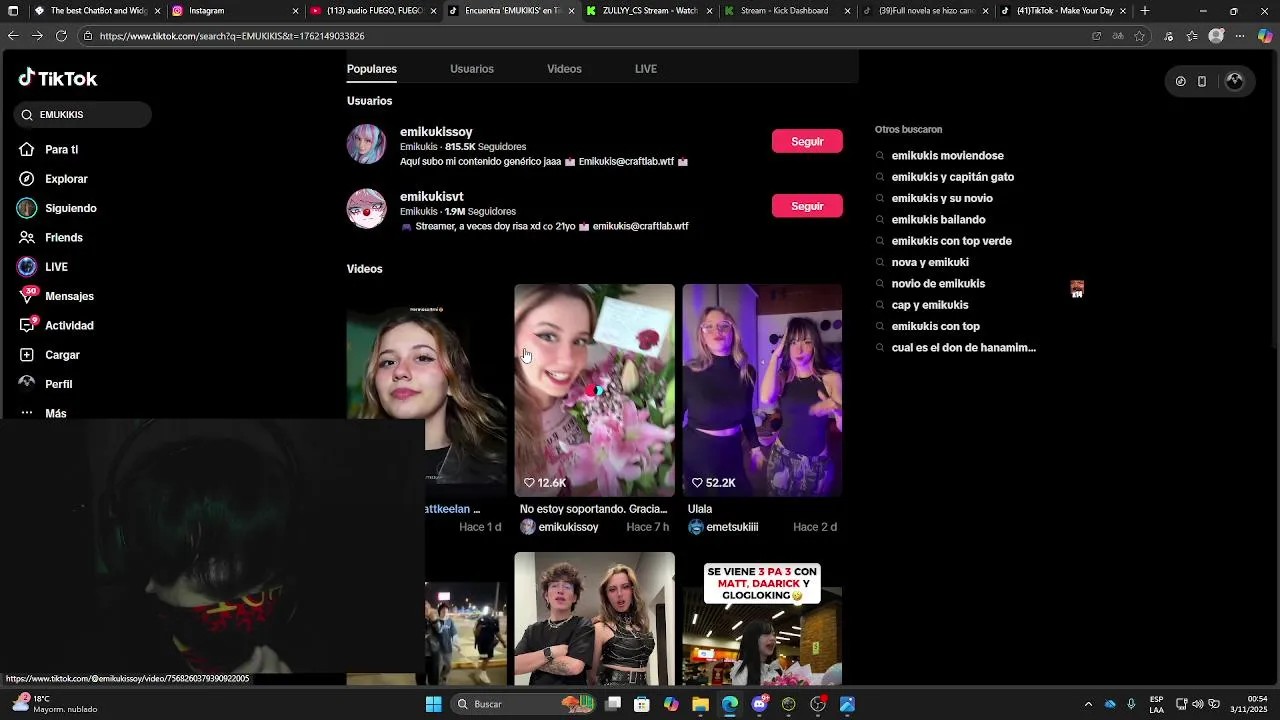Add page to favorites star icon
The width and height of the screenshot is (1280, 720).
coord(1139,36)
